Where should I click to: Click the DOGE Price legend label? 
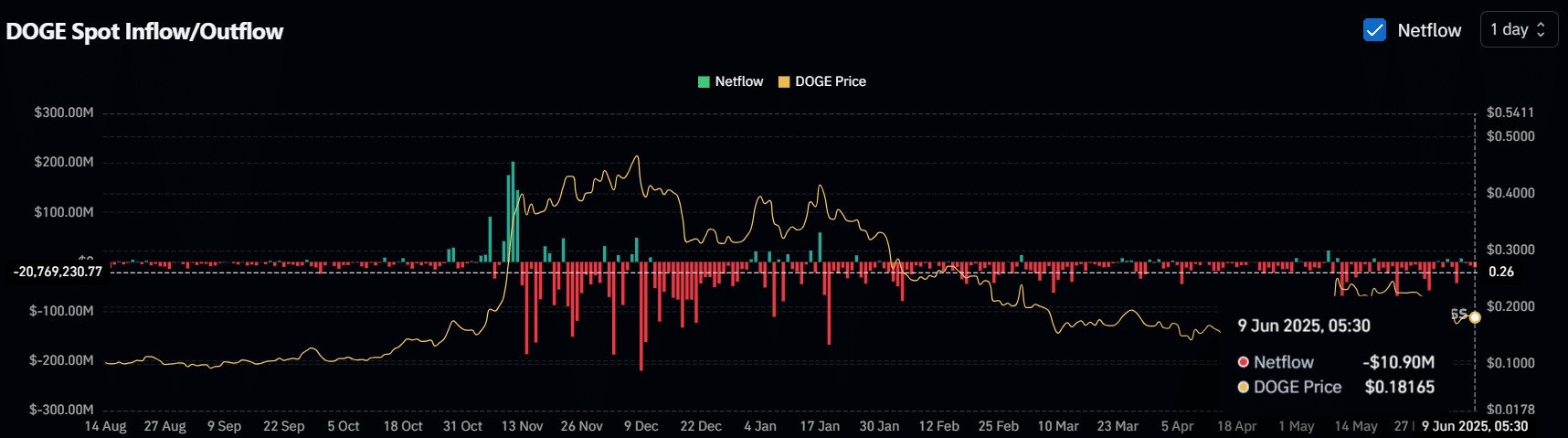coord(831,81)
